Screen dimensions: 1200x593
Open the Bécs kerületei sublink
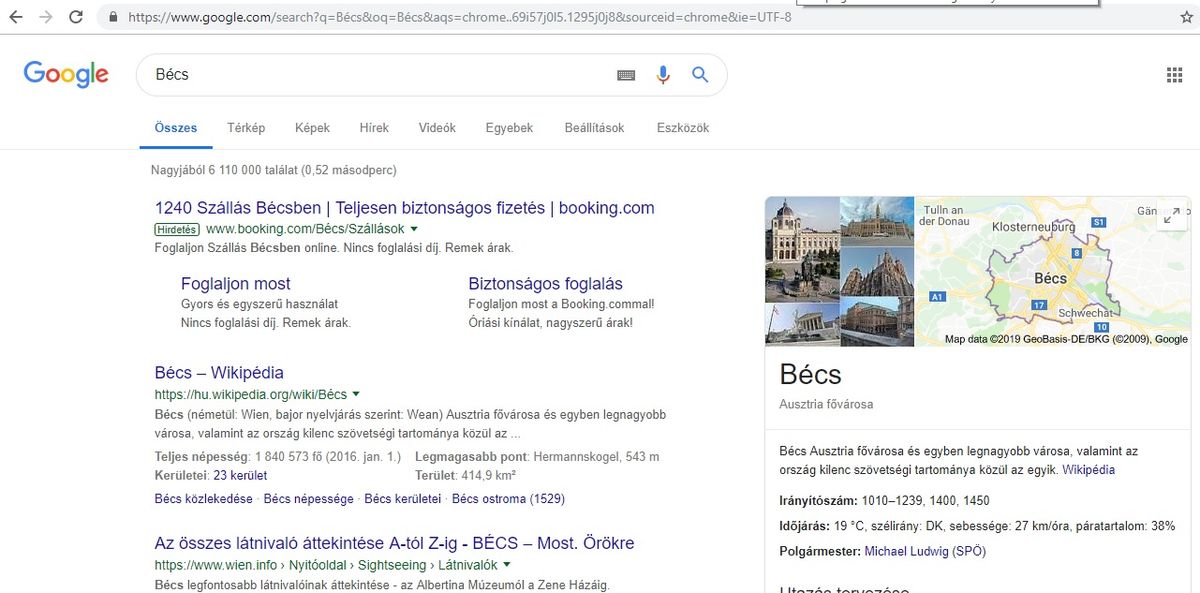pyautogui.click(x=402, y=499)
